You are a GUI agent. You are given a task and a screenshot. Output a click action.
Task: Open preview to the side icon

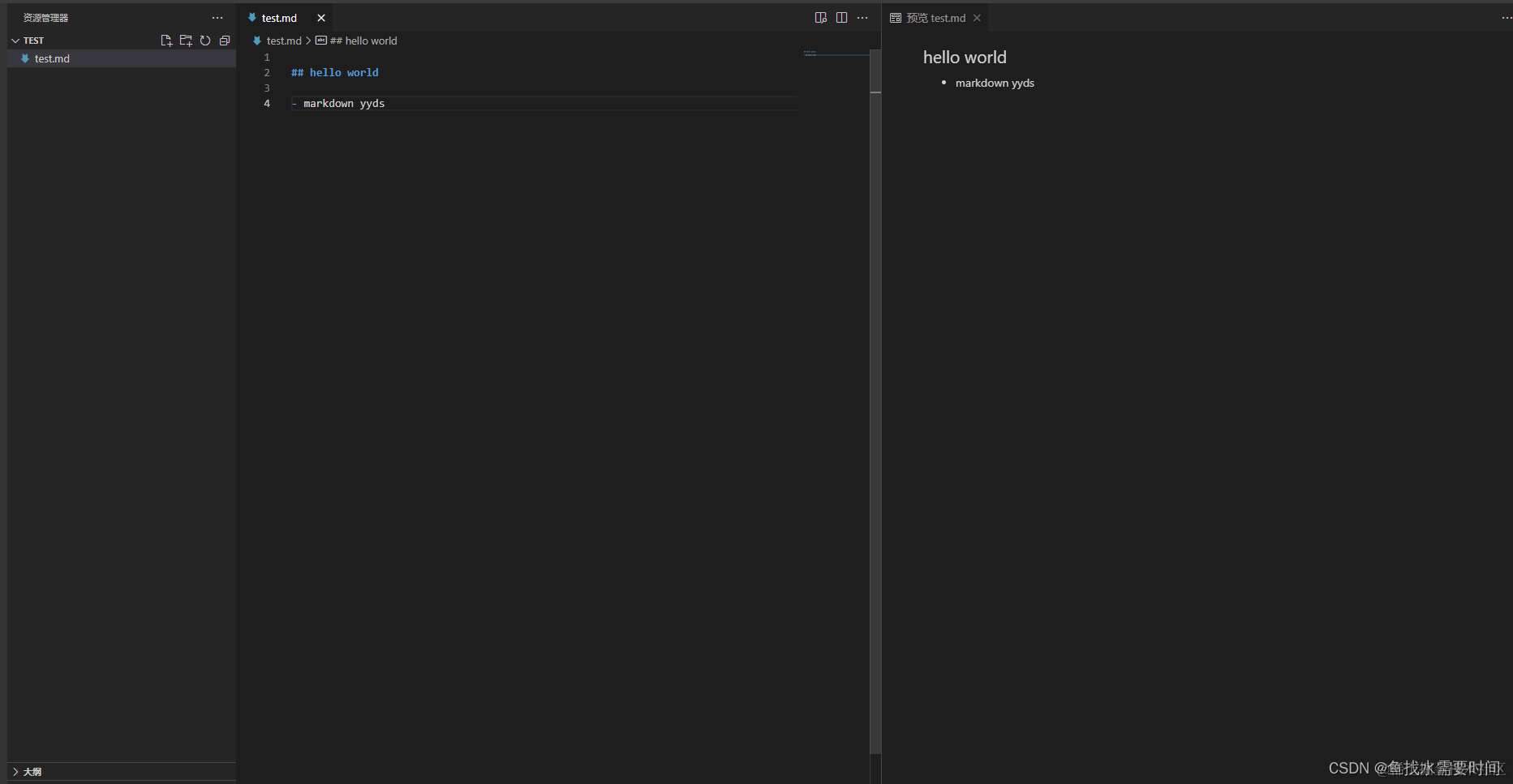click(x=821, y=18)
